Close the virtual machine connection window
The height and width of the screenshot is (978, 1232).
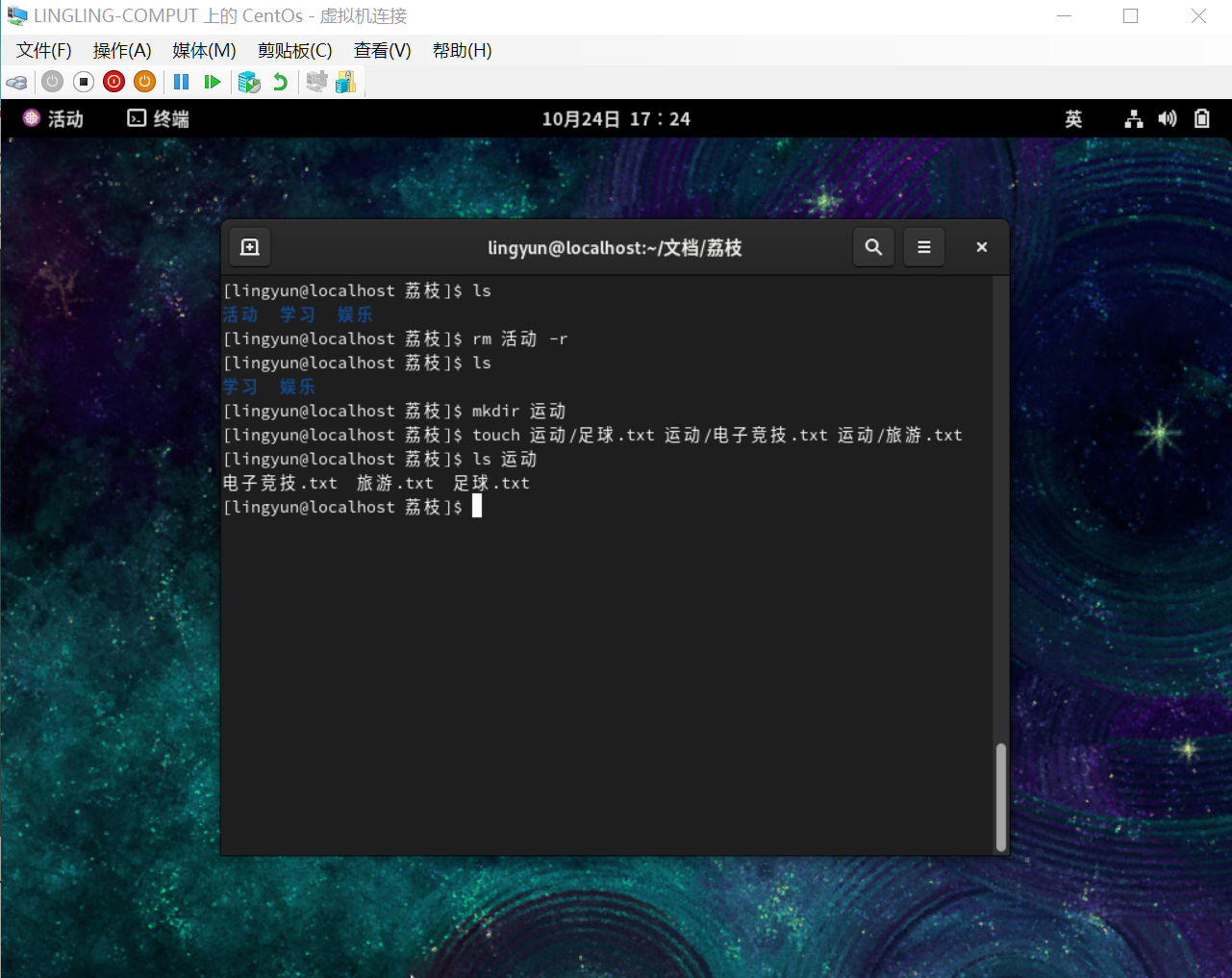(x=1198, y=16)
